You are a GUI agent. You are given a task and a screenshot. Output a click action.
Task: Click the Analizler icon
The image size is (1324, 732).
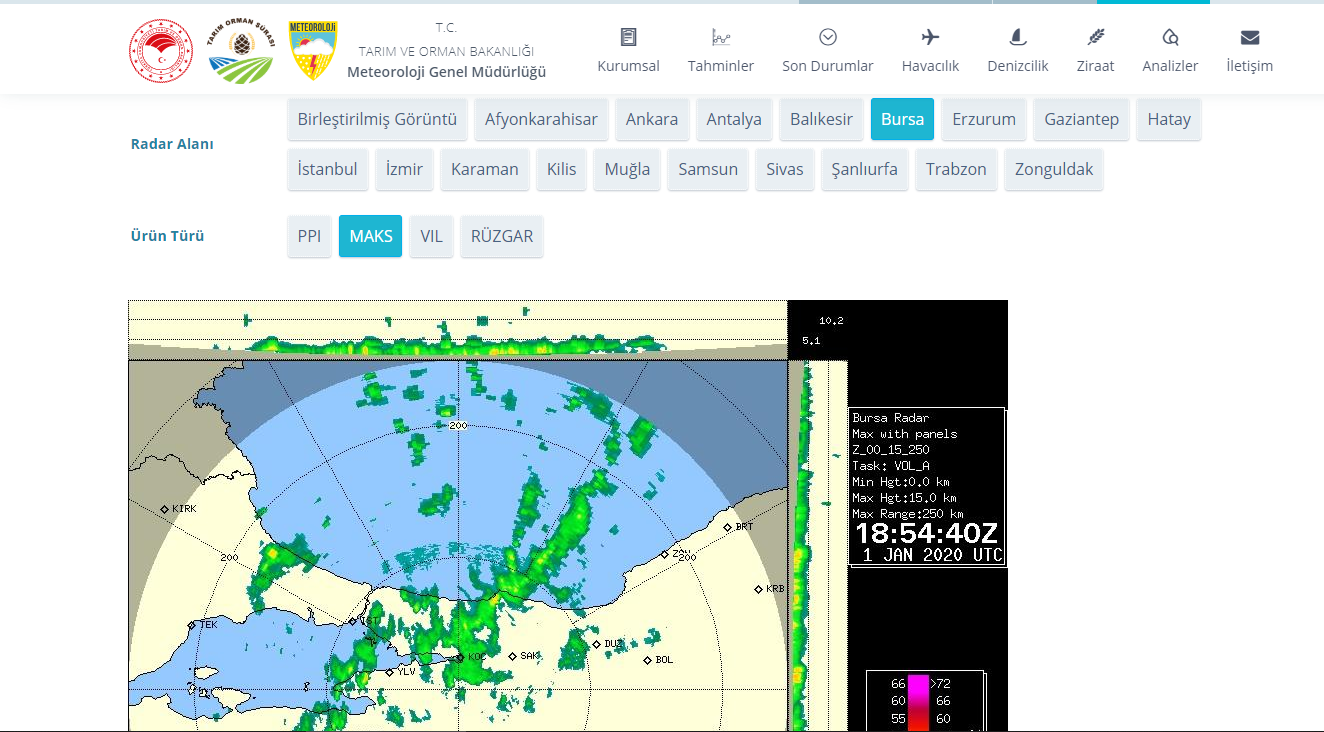click(1170, 37)
